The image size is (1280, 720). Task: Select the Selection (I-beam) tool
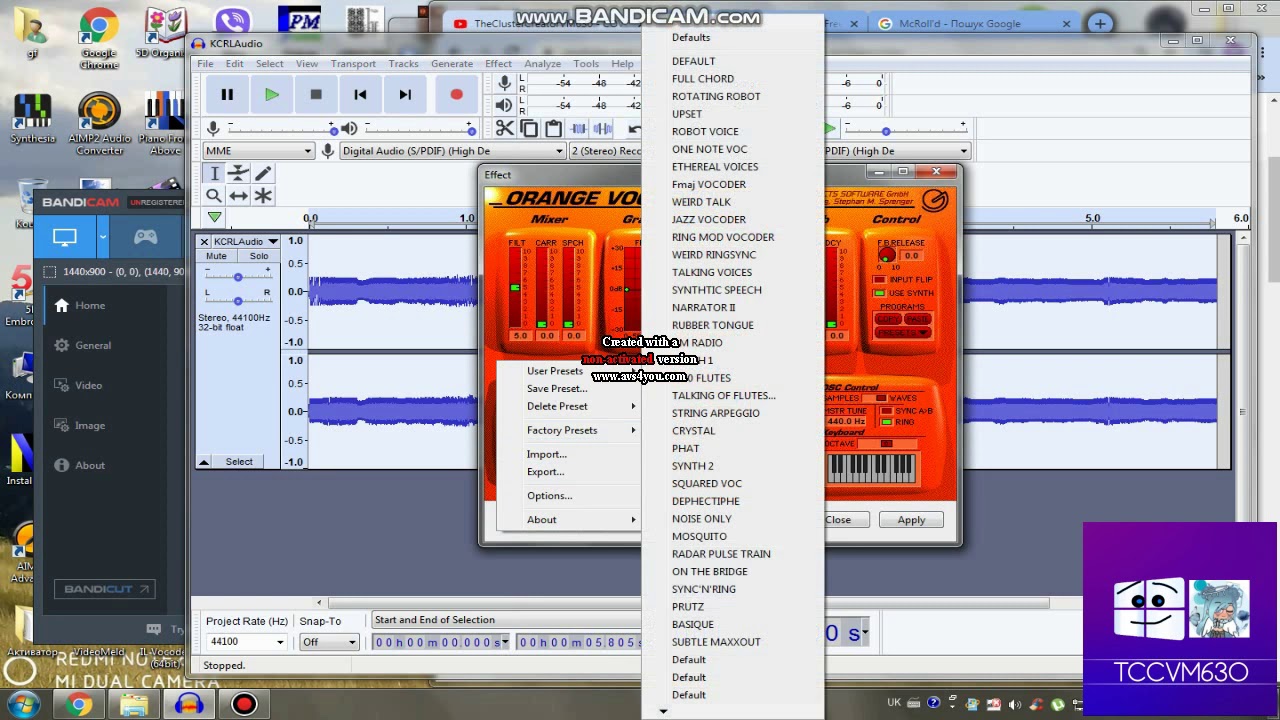coord(214,173)
